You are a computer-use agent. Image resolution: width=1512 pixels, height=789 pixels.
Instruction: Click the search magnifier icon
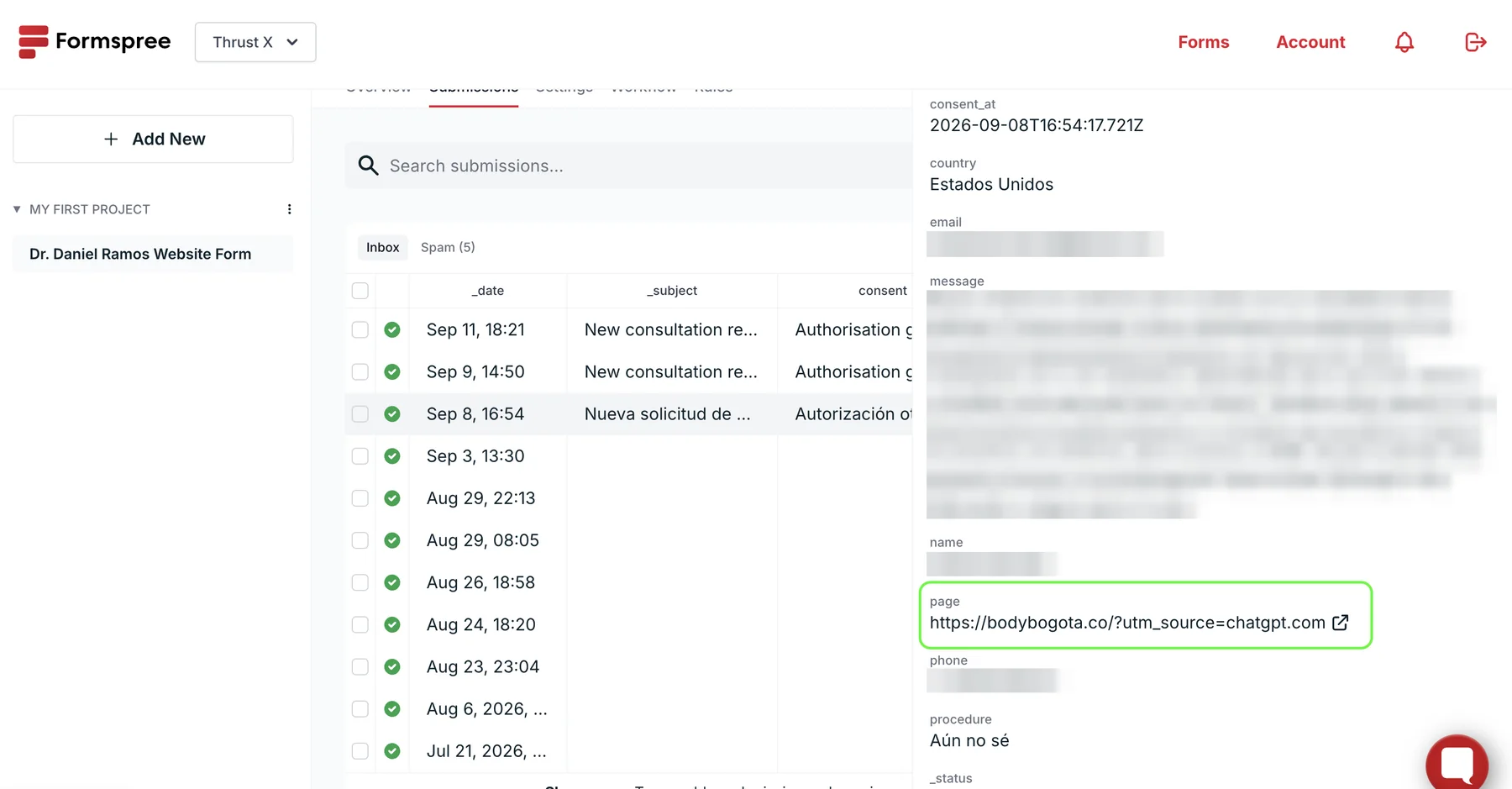click(x=368, y=166)
